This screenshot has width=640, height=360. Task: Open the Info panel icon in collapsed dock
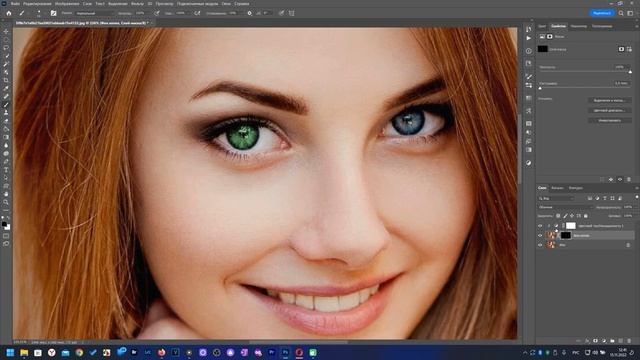click(529, 51)
